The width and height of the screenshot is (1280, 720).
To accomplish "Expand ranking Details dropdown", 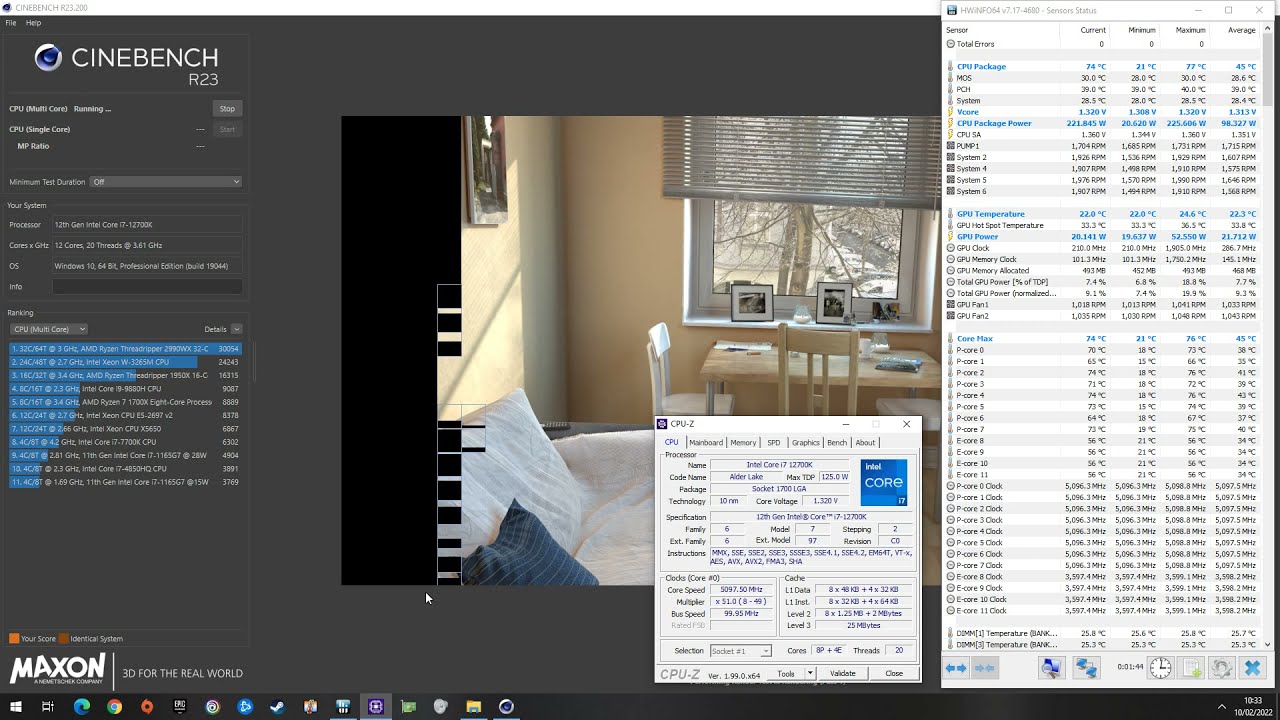I will click(x=236, y=329).
